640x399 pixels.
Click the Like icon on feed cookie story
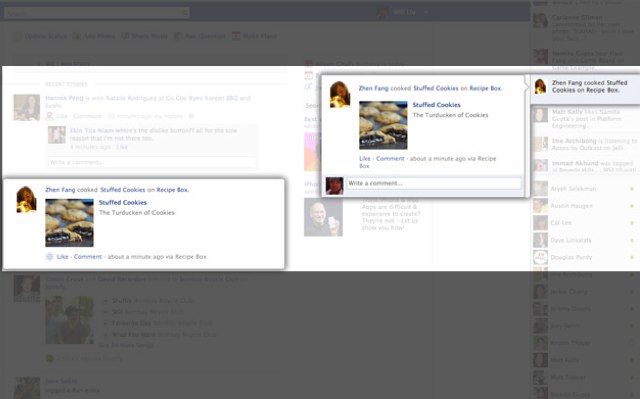pos(49,257)
